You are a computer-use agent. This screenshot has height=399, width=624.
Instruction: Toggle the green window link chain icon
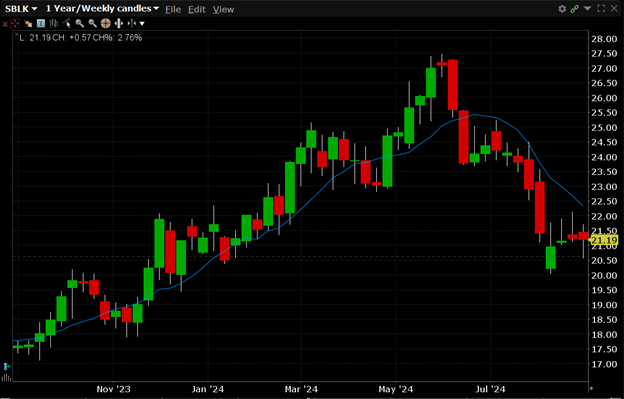click(574, 9)
